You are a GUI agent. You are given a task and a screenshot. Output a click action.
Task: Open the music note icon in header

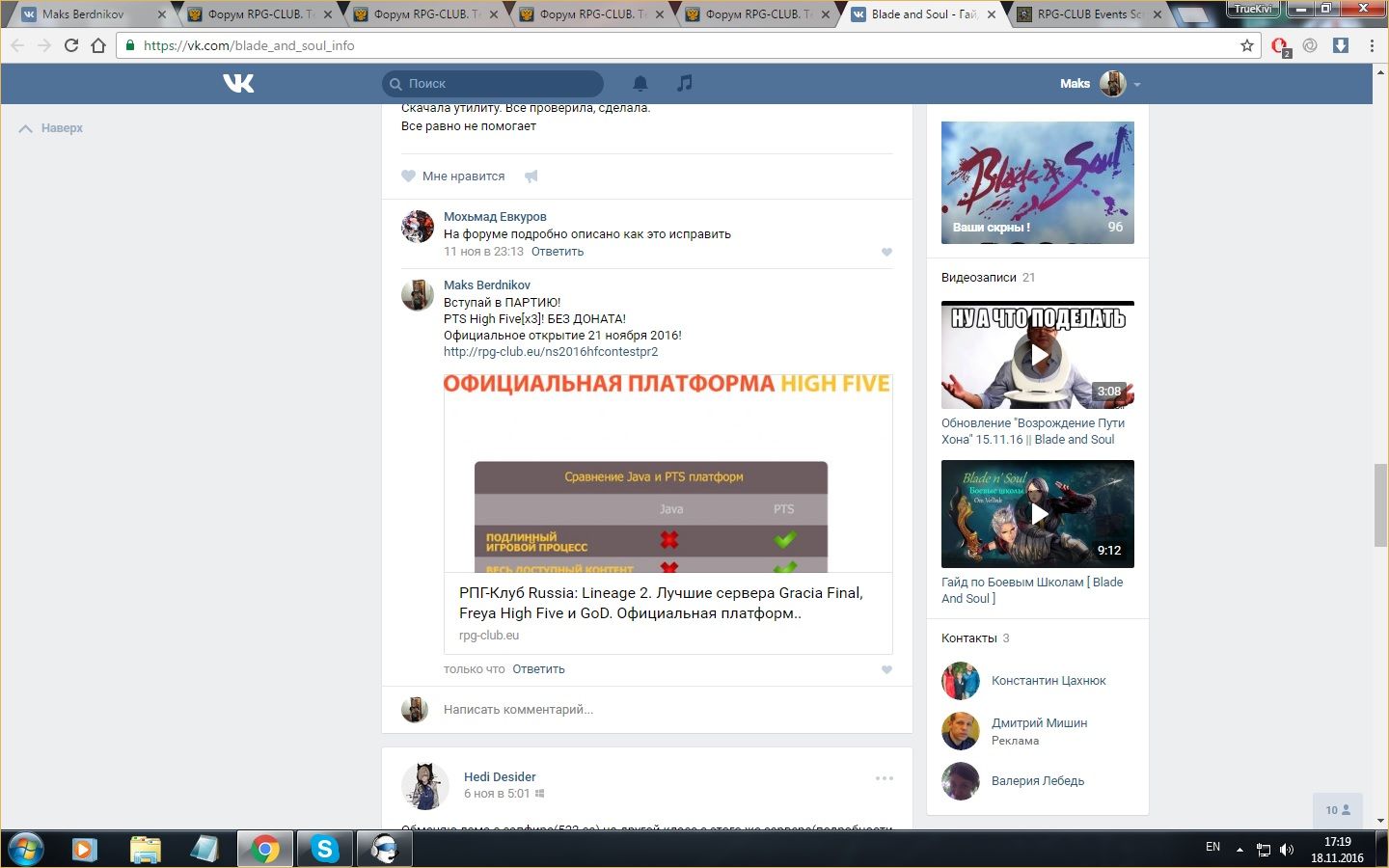point(684,84)
